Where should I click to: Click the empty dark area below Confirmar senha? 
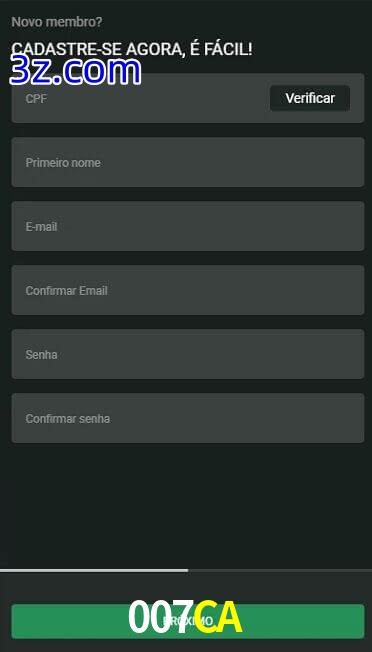188,505
